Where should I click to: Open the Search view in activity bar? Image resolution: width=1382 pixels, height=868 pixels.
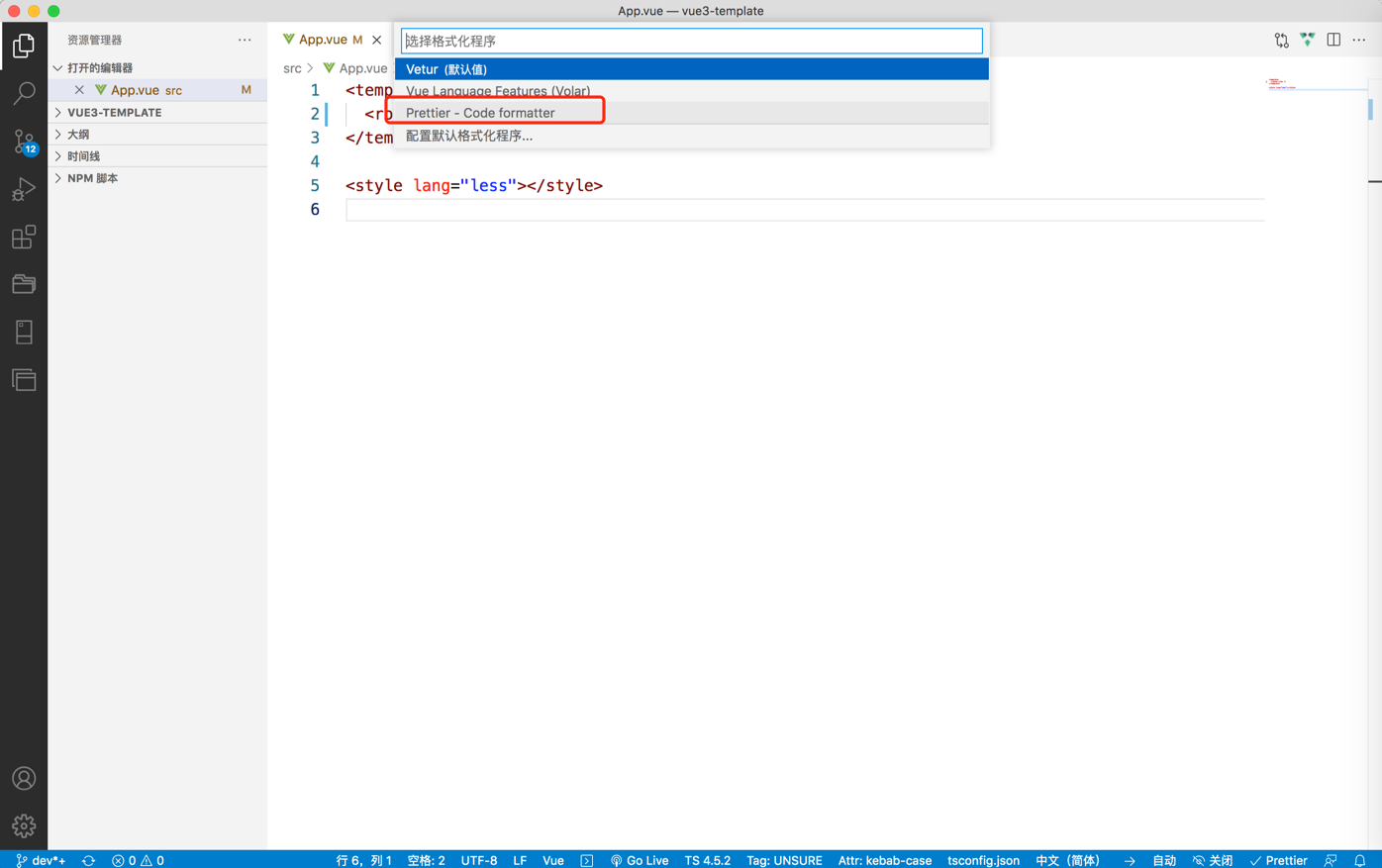(24, 93)
